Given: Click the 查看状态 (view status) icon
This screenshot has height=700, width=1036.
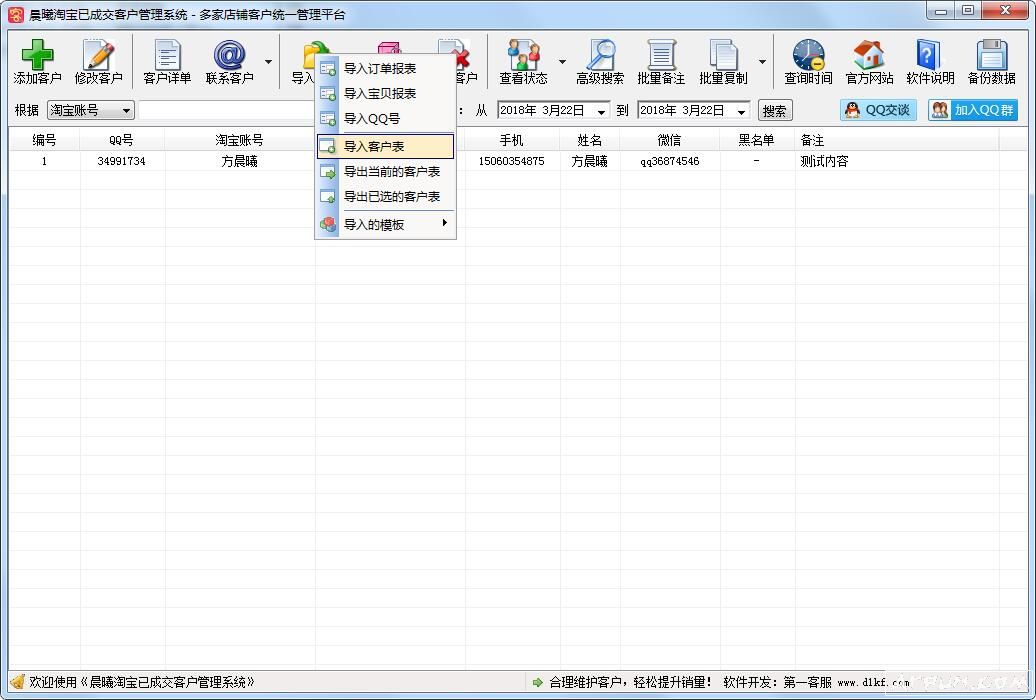Looking at the screenshot, I should pos(523,61).
